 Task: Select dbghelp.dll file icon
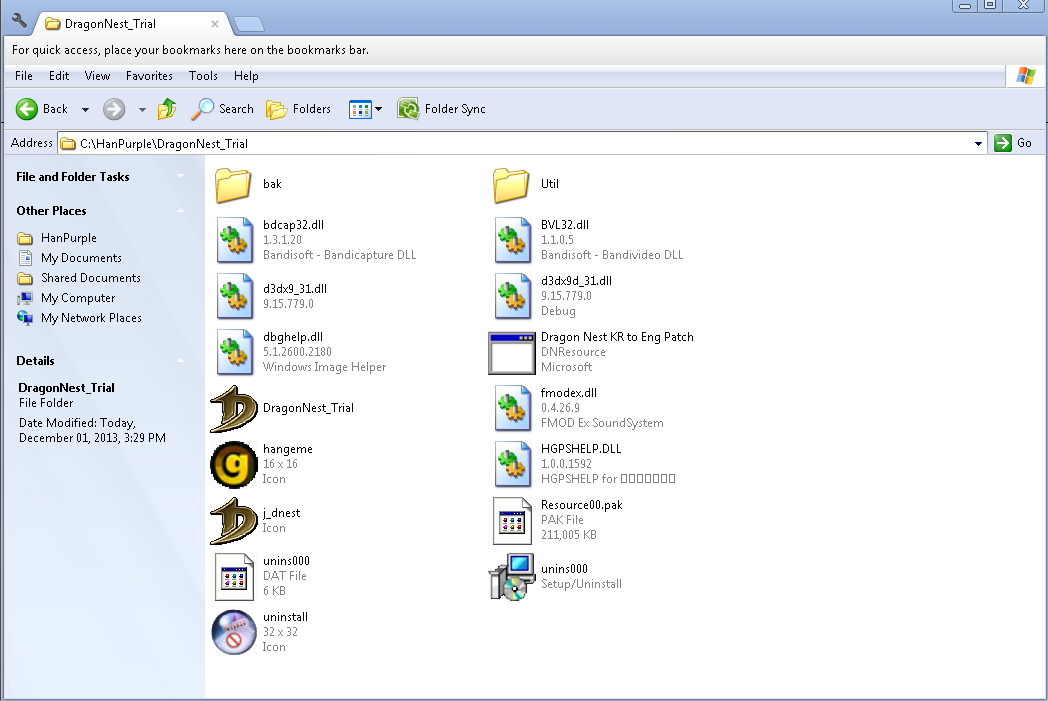[235, 352]
